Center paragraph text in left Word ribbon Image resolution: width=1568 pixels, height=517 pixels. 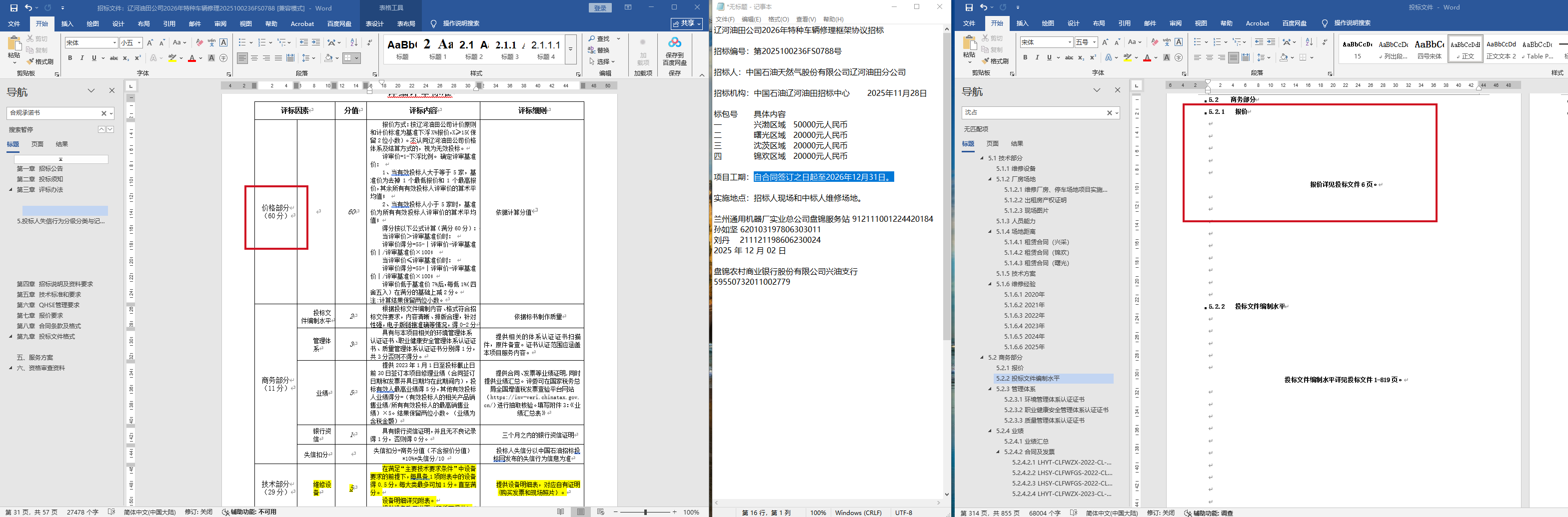point(254,58)
